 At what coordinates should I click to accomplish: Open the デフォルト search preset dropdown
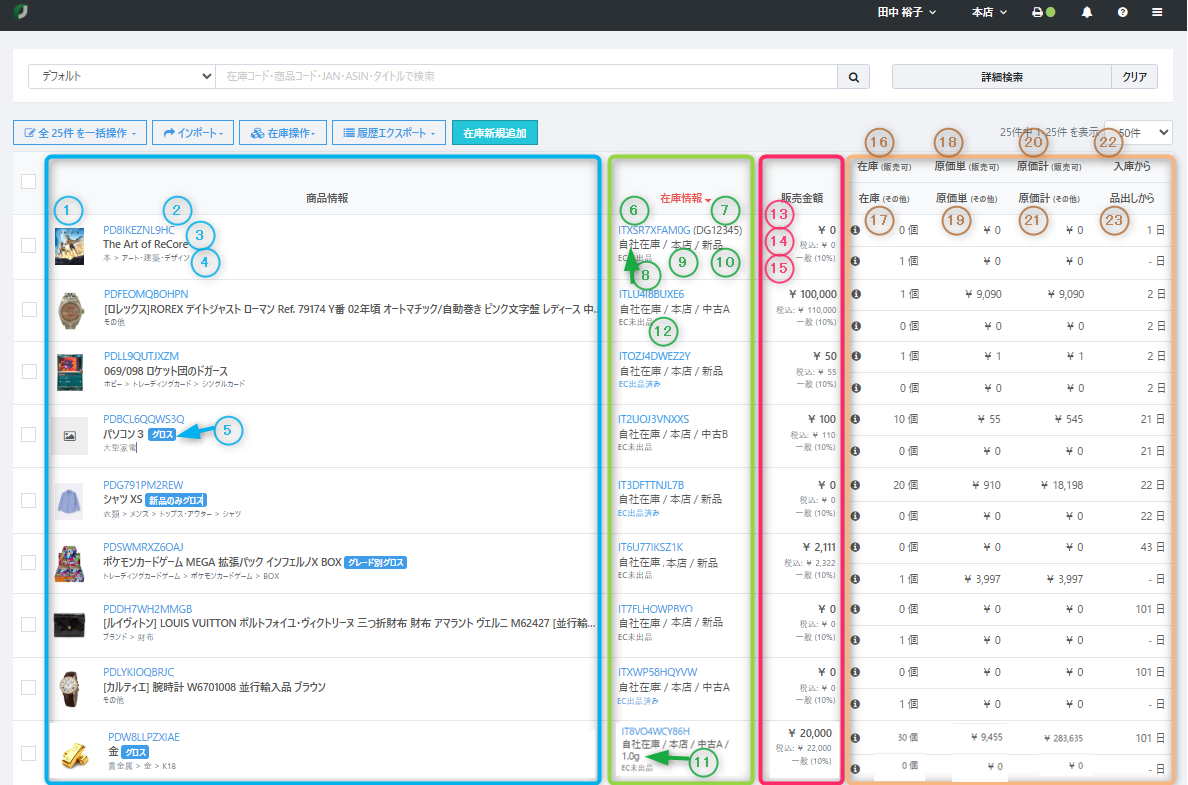(122, 77)
